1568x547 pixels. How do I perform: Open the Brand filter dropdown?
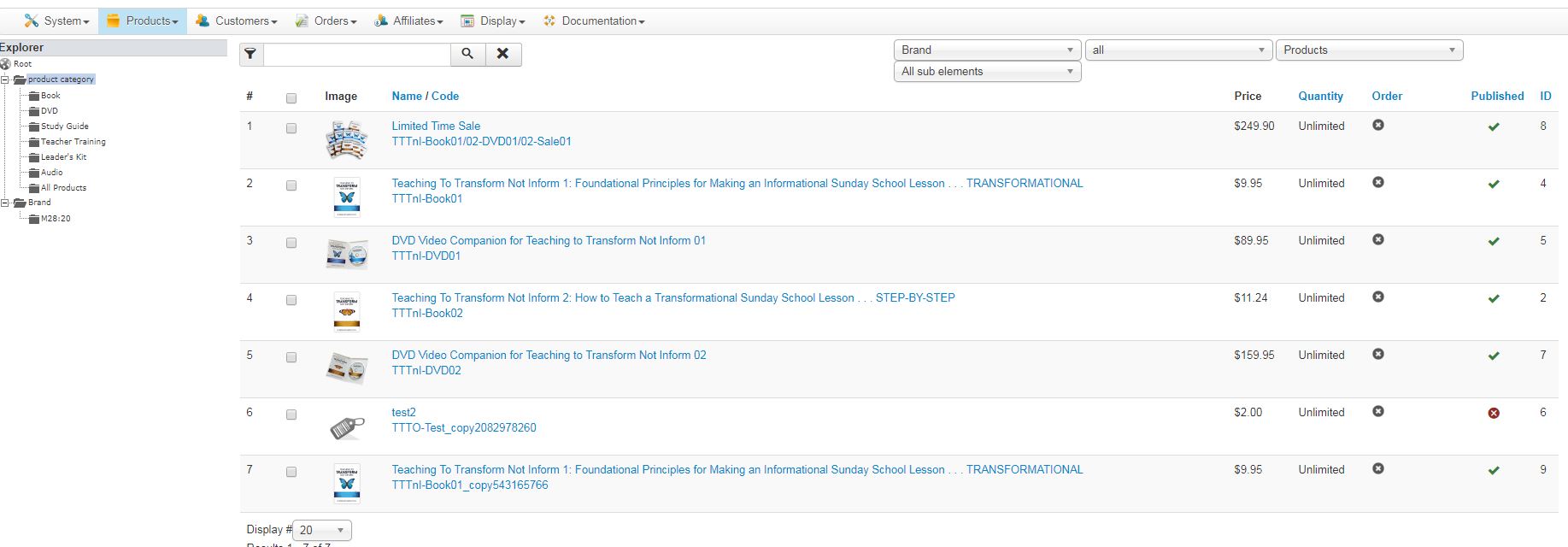click(x=987, y=50)
